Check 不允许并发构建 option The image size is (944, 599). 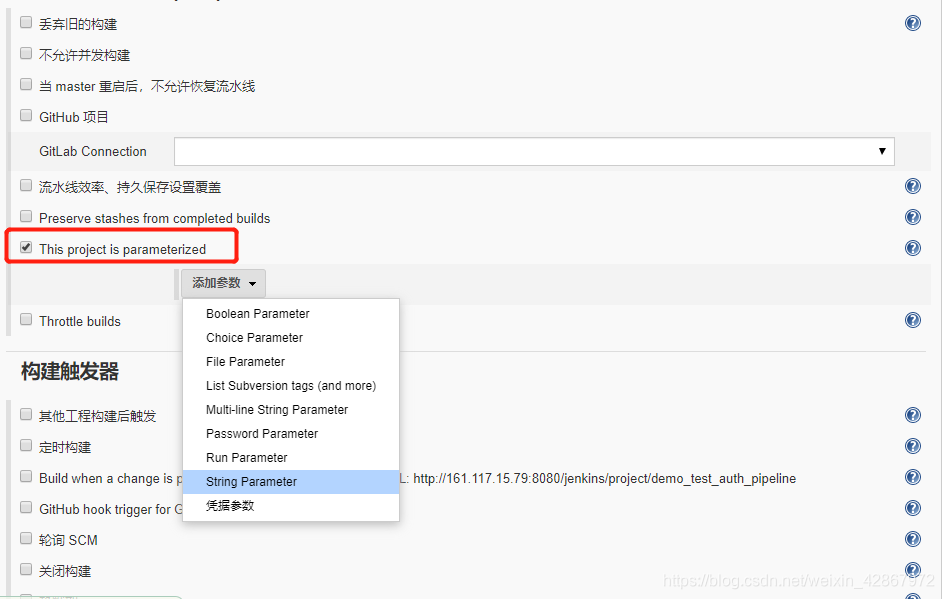click(26, 53)
